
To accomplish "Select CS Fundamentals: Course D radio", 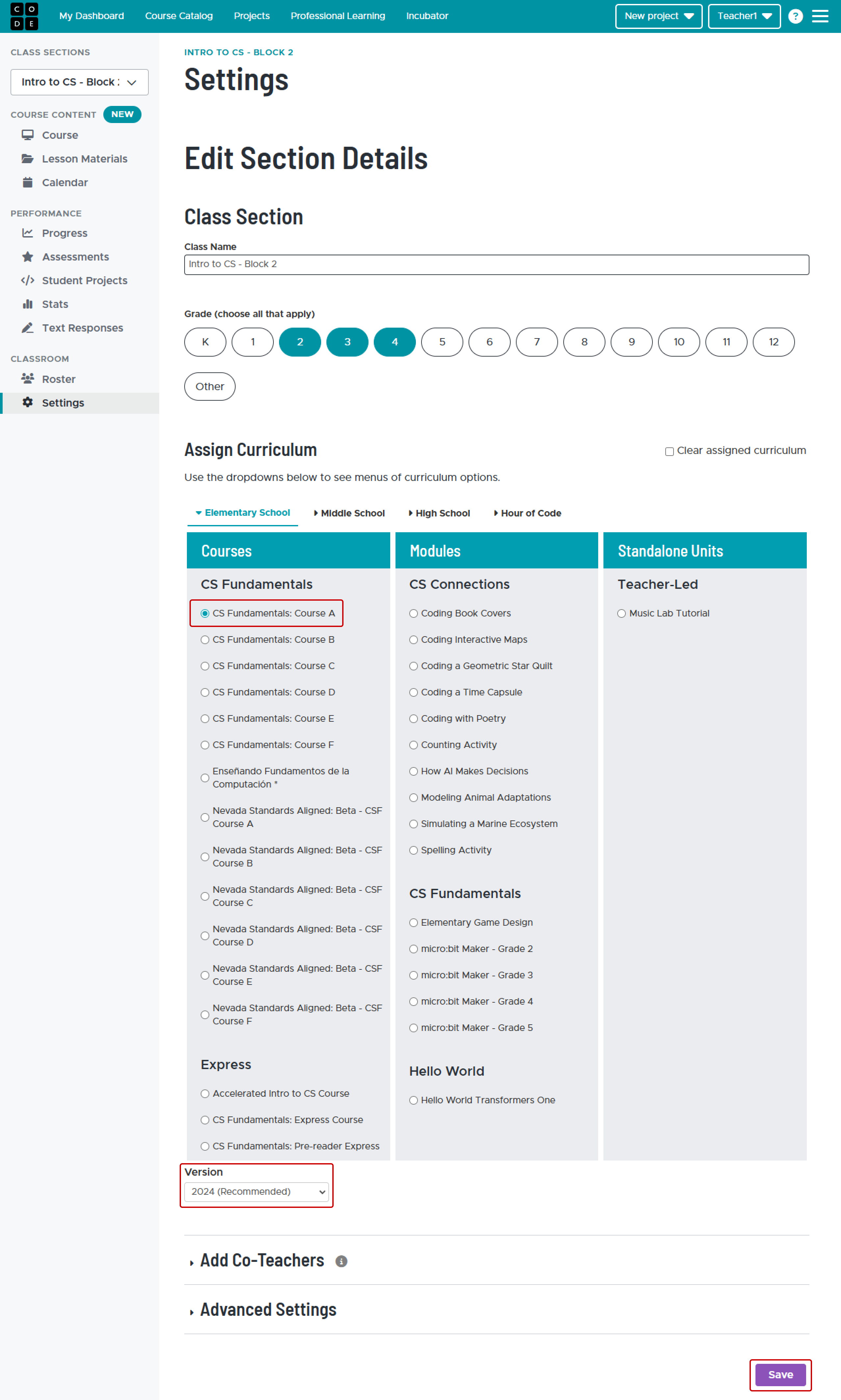I will pyautogui.click(x=205, y=692).
